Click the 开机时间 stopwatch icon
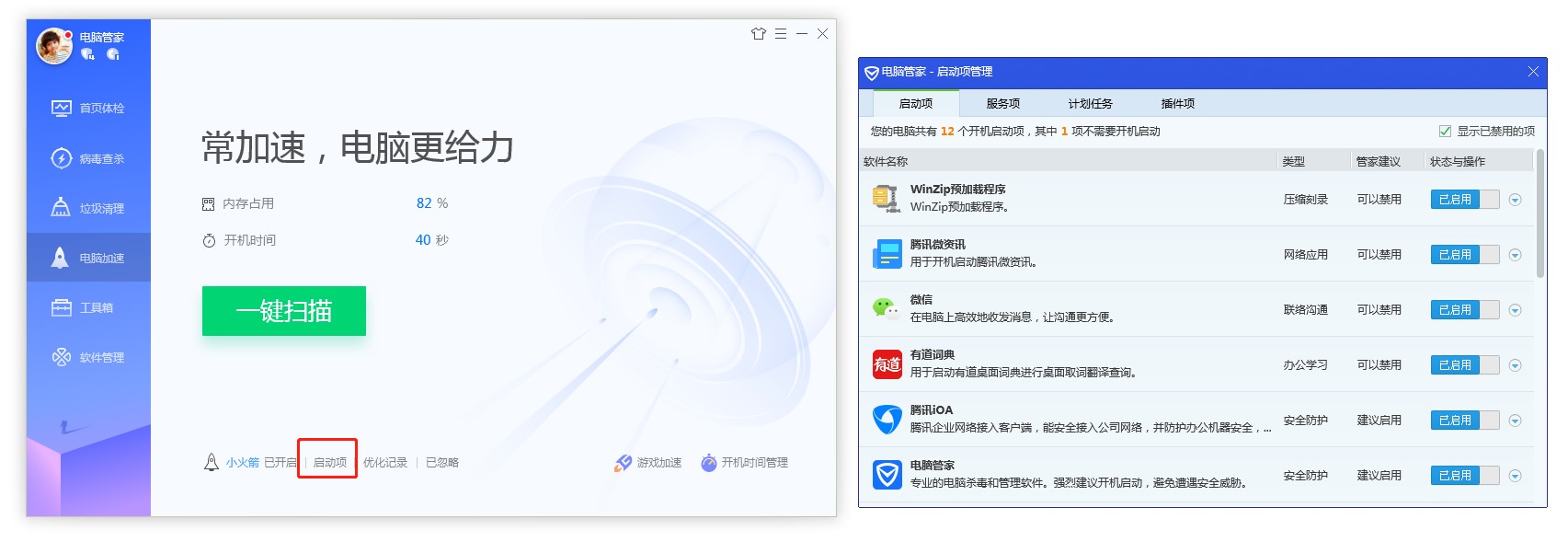 (x=209, y=240)
